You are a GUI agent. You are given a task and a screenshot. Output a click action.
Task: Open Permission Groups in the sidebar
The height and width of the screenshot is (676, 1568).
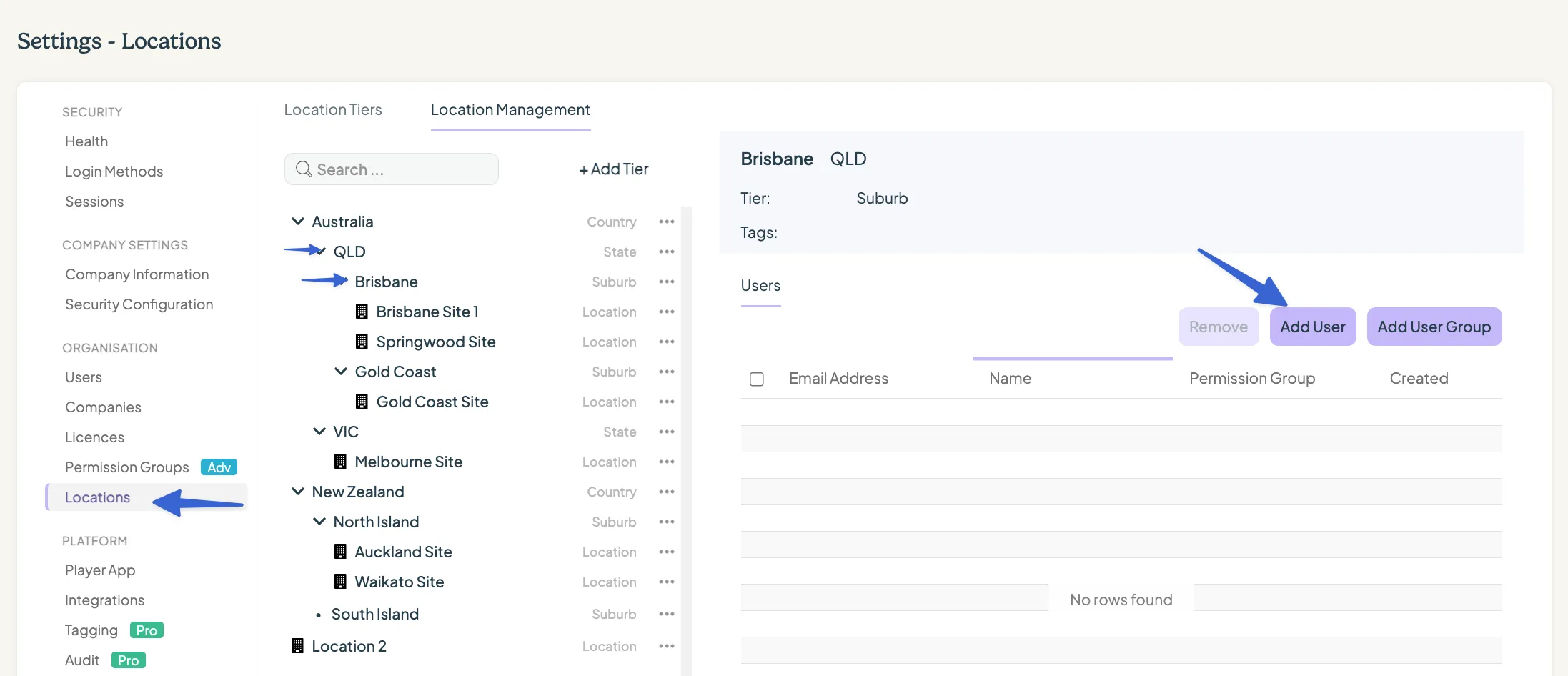coord(127,467)
